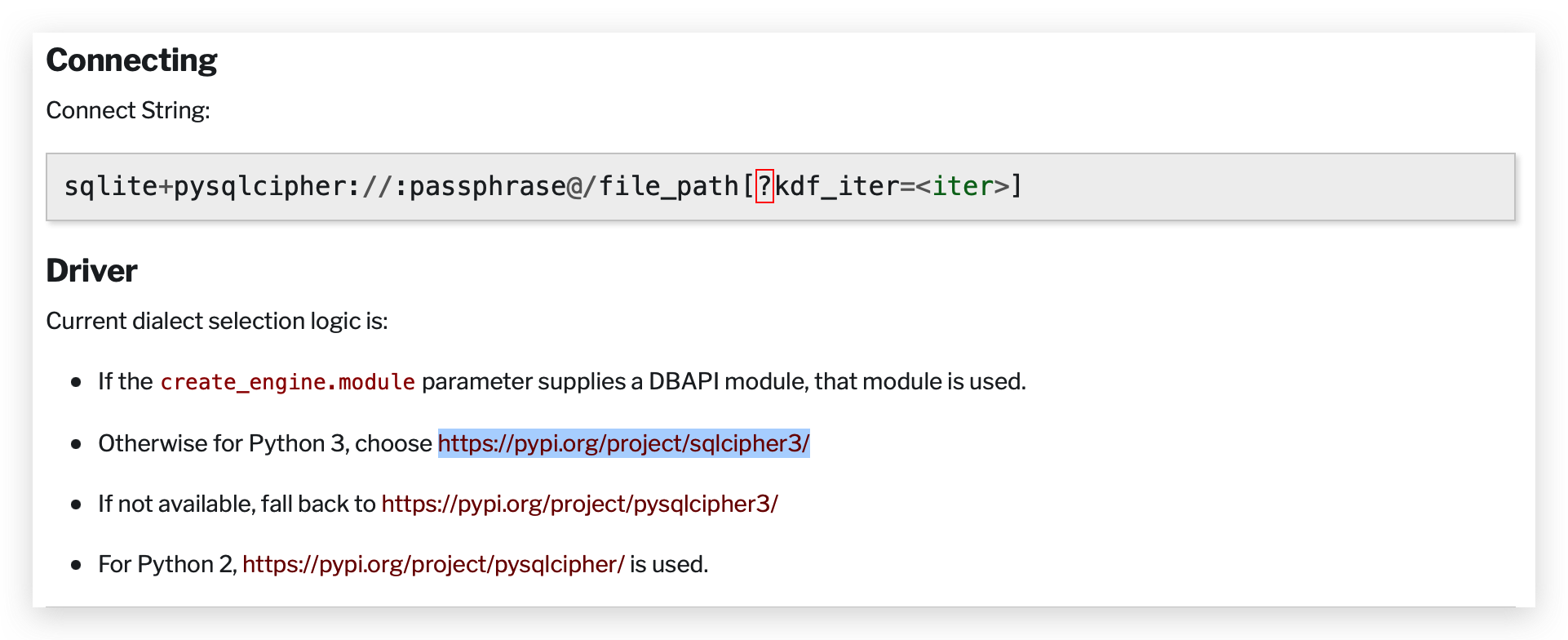Screen dimensions: 1568x640
Task: Click ':passphrase' in the connect string
Action: pos(480,186)
